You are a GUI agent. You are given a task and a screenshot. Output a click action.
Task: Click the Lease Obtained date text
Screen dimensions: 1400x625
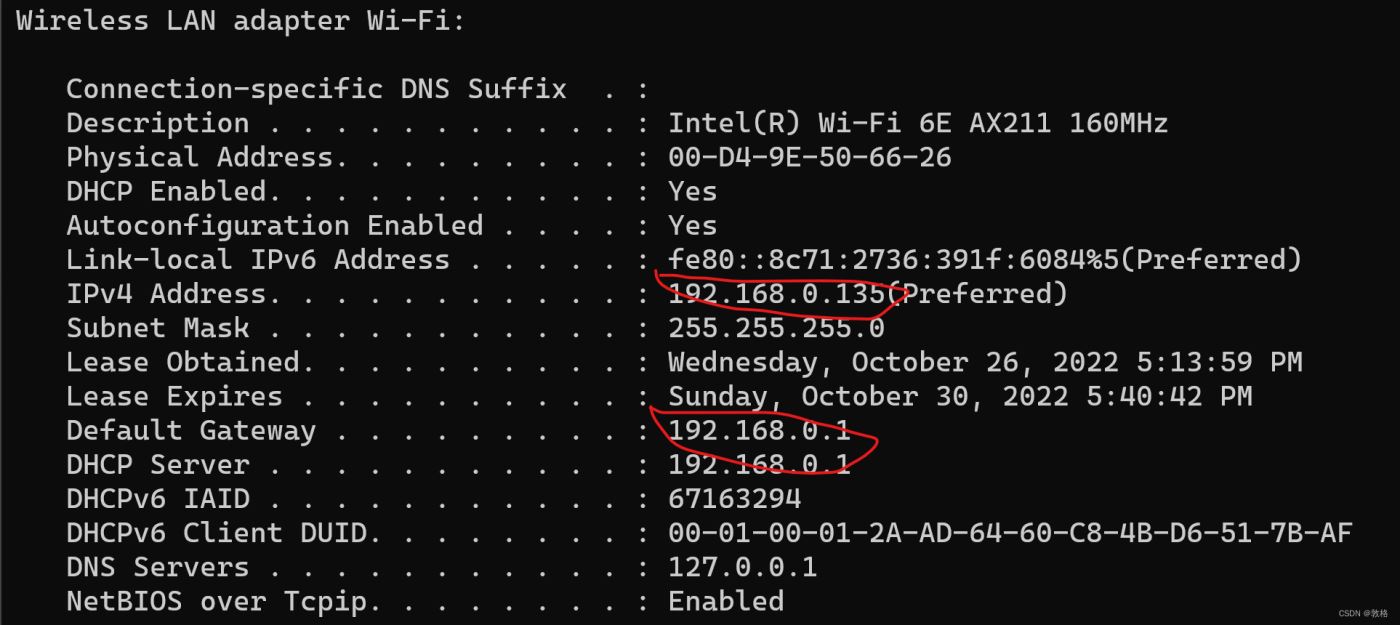click(985, 362)
